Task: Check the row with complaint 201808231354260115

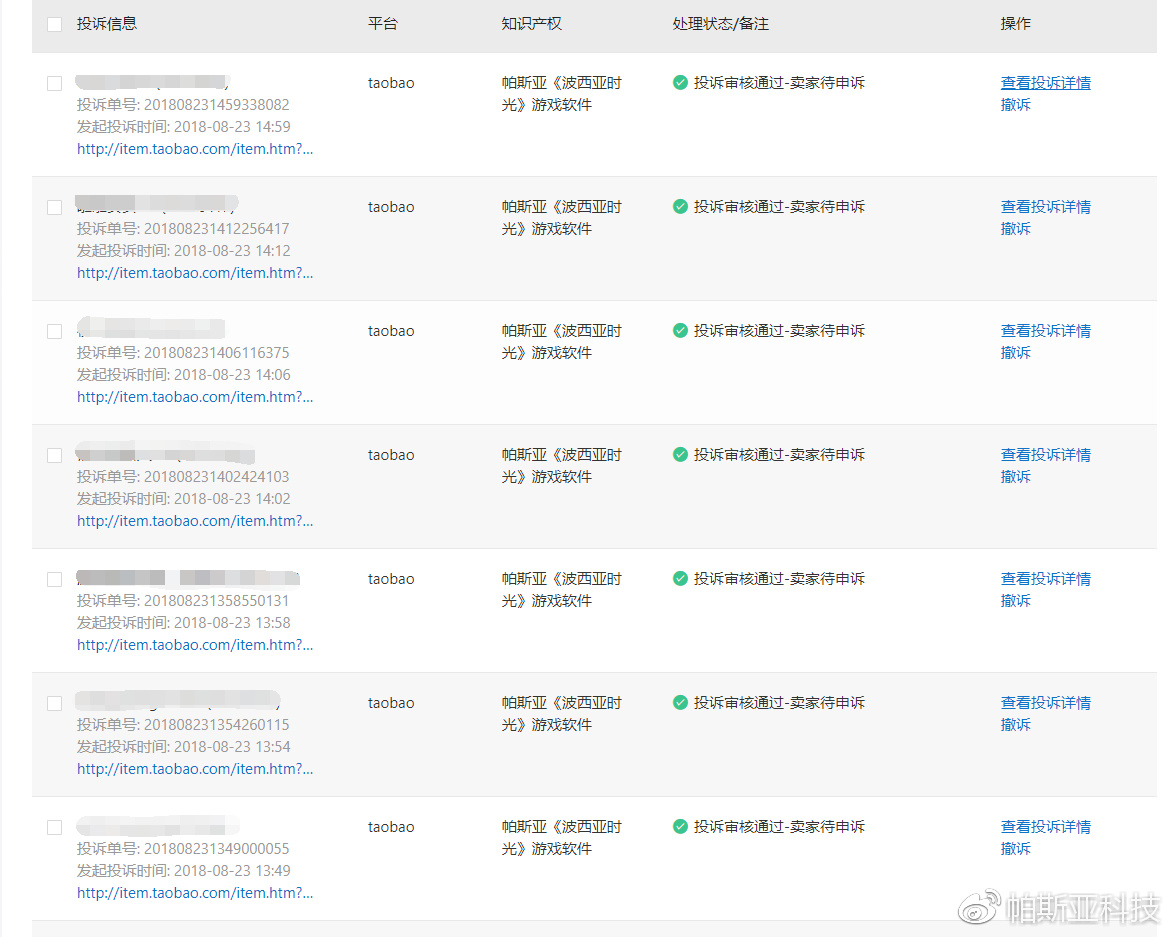Action: pos(55,703)
